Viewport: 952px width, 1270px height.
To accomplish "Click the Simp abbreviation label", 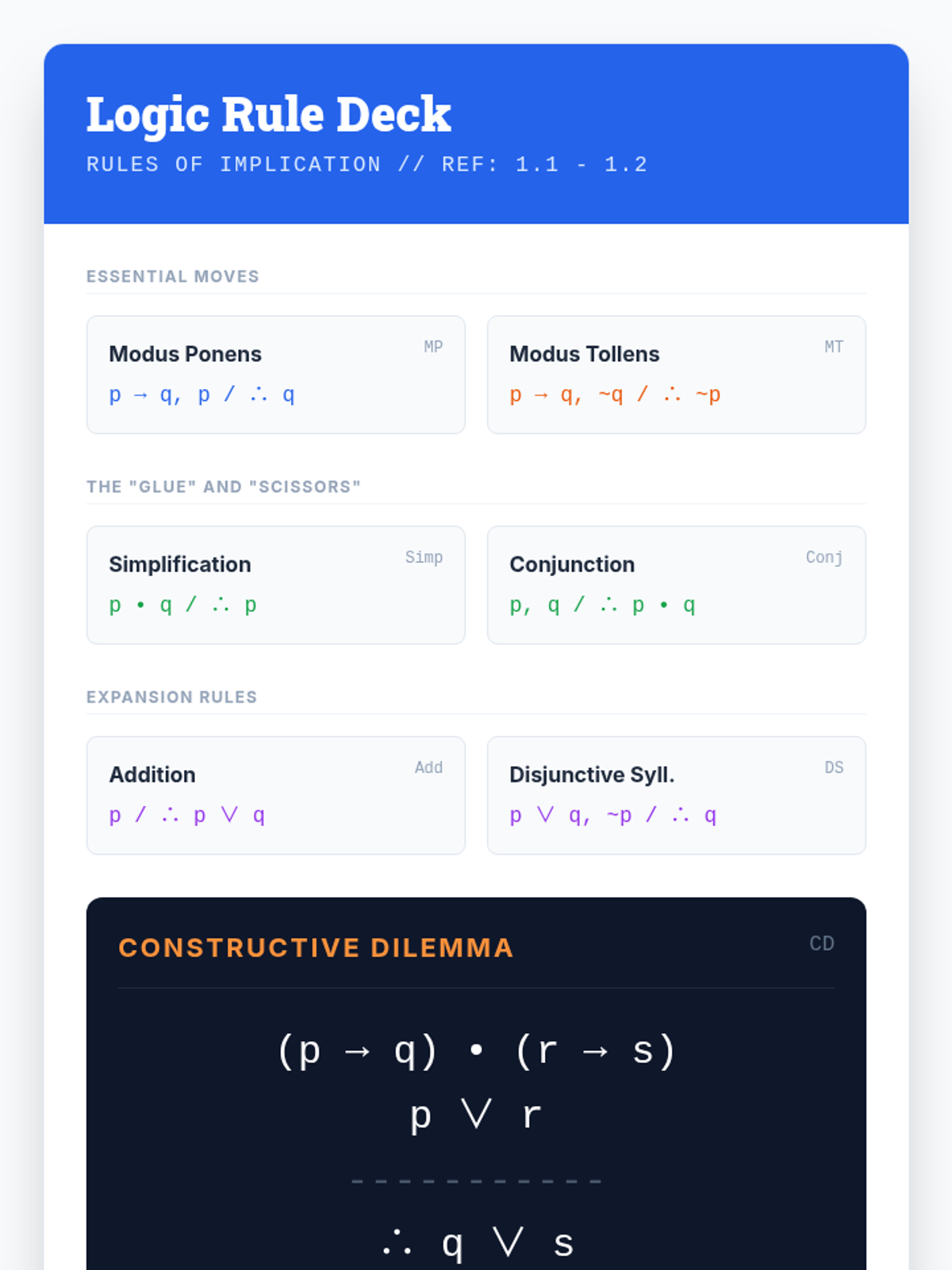I will [424, 557].
